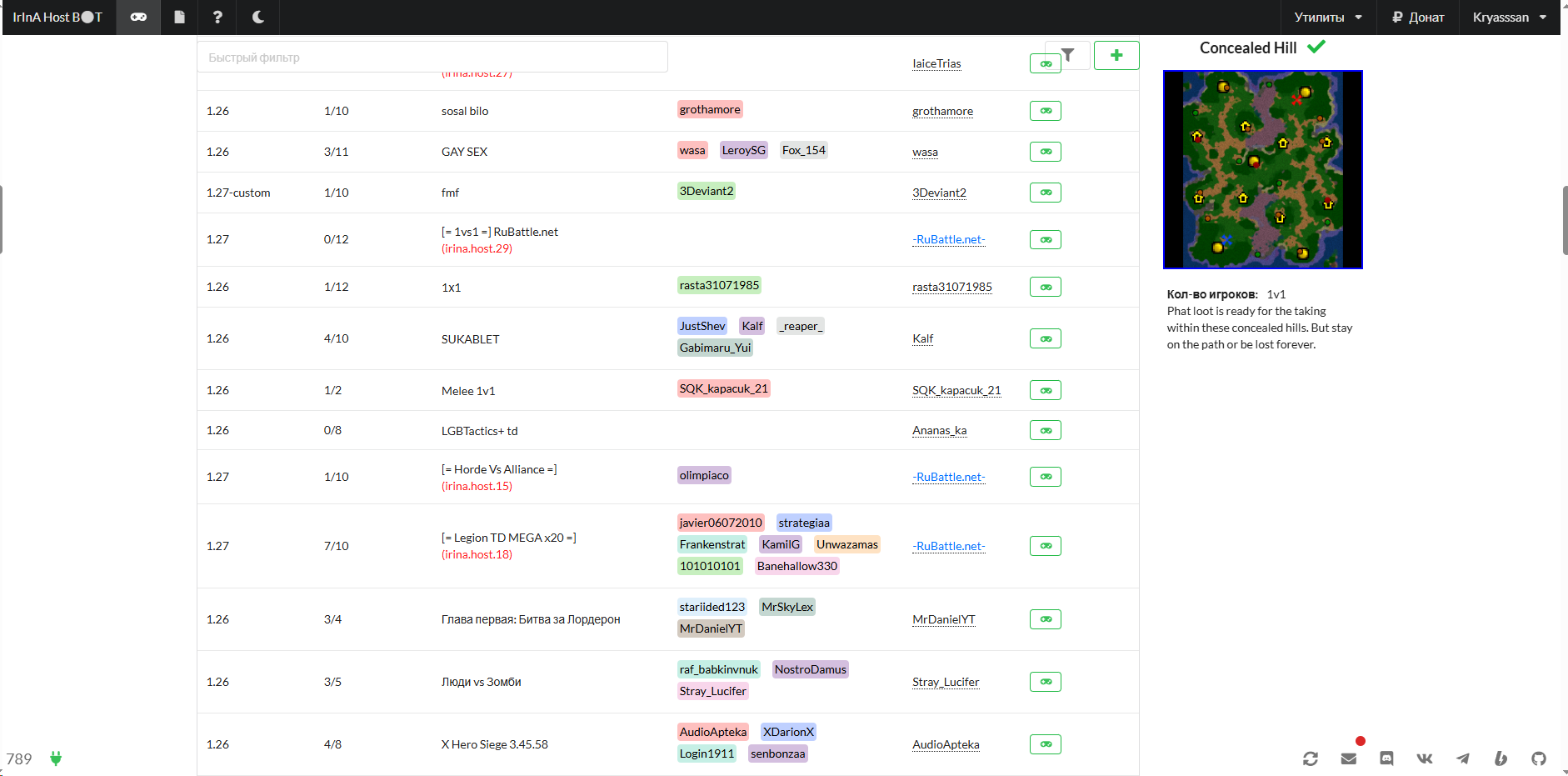Join the Legion TD MEGA x20 game
This screenshot has height=776, width=1568.
coord(1046,546)
